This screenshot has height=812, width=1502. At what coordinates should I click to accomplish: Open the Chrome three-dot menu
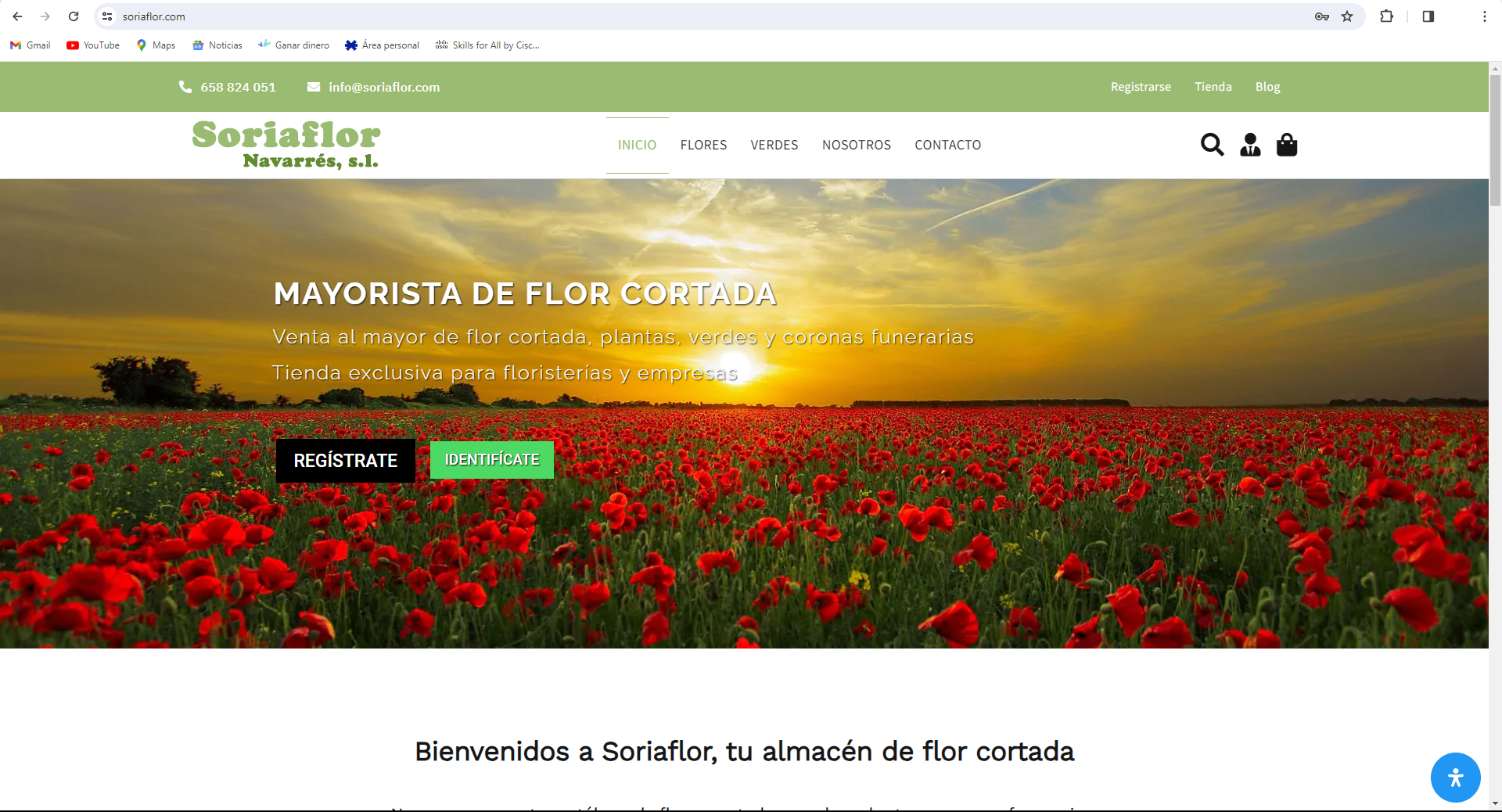pos(1484,16)
